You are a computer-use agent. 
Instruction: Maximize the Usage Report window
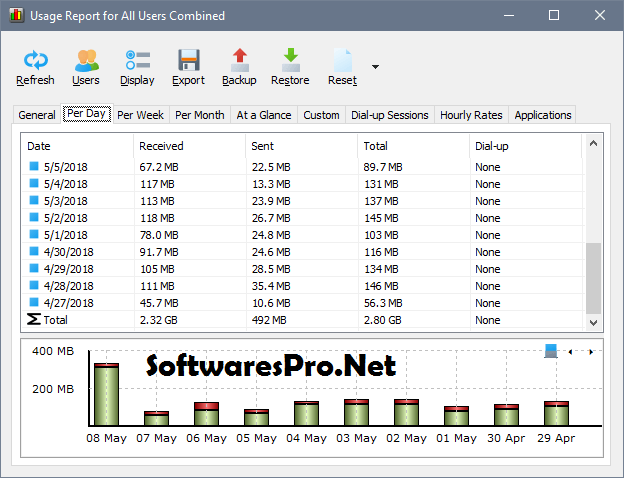click(x=554, y=15)
